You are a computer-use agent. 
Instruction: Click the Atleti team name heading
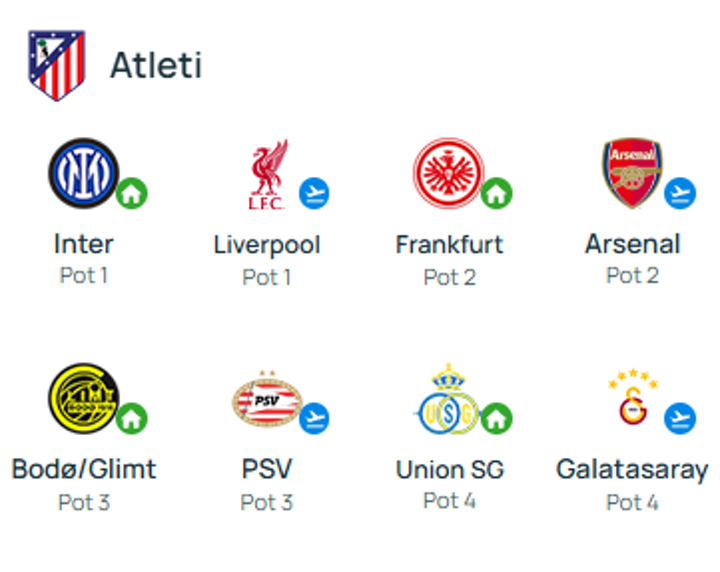click(156, 65)
